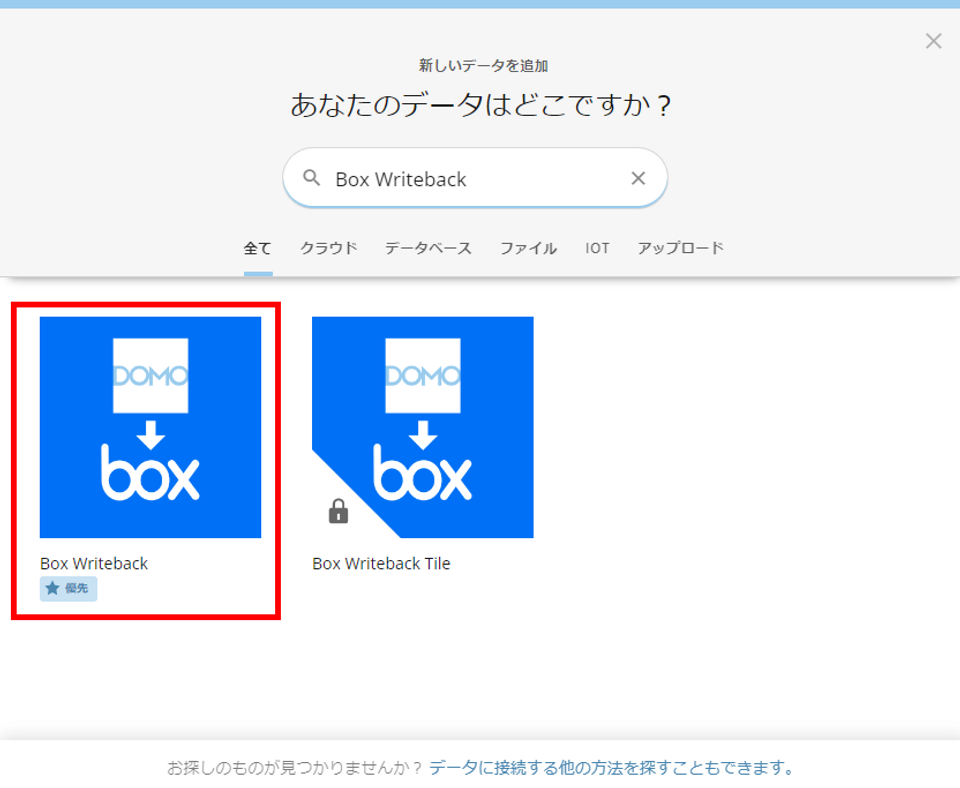
Task: Click the search magnifier icon
Action: (x=312, y=178)
